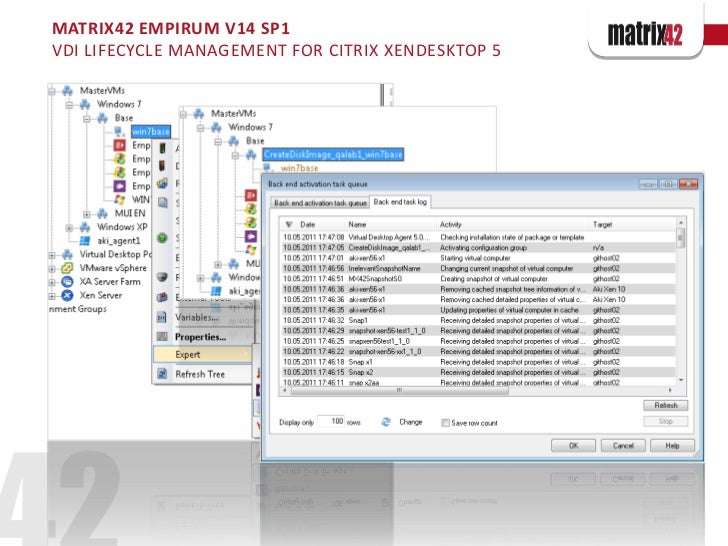Click the red package icon in middle tree

(251, 195)
